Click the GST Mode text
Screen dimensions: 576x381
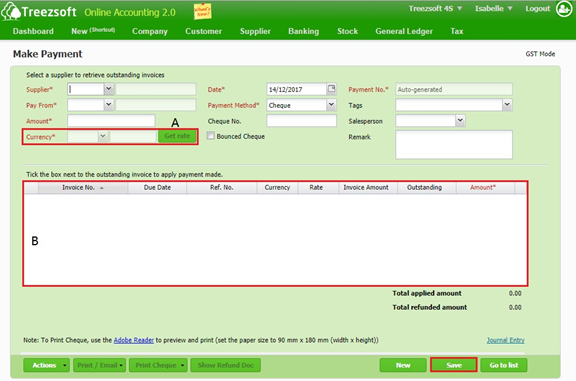(x=540, y=54)
